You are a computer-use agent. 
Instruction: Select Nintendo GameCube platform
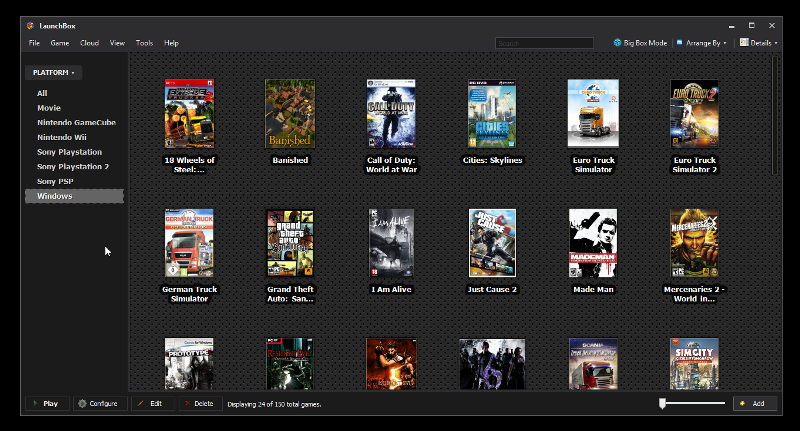click(x=77, y=122)
